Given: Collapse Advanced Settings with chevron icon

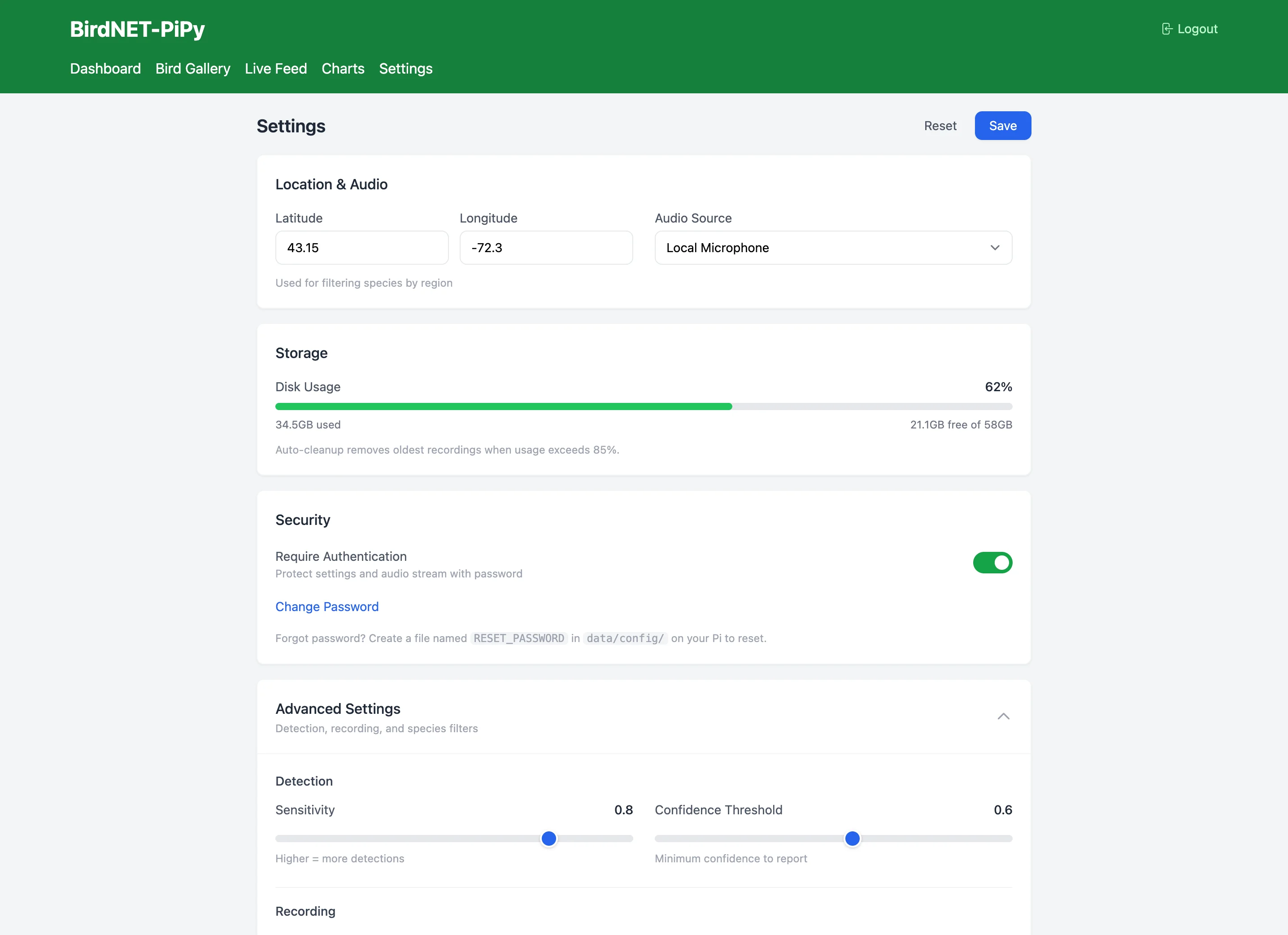Looking at the screenshot, I should point(1003,717).
